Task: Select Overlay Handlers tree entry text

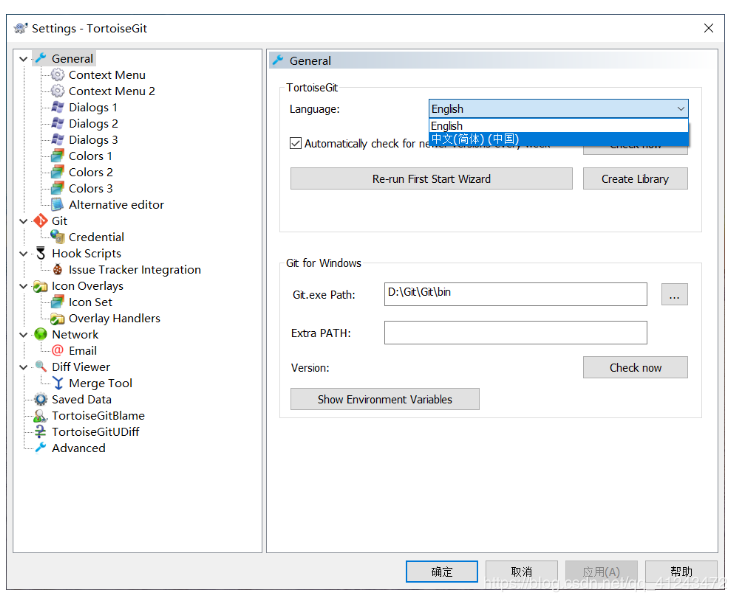Action: [x=114, y=318]
